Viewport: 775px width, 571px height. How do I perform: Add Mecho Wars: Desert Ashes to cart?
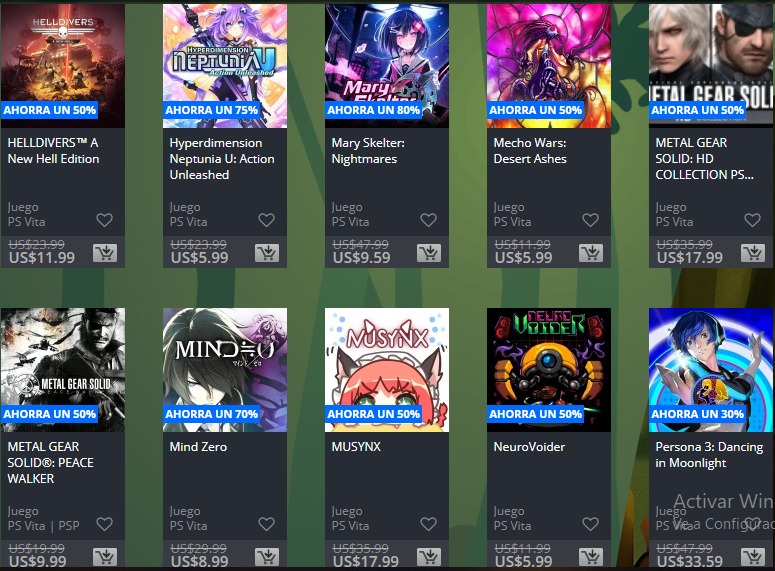pyautogui.click(x=591, y=253)
